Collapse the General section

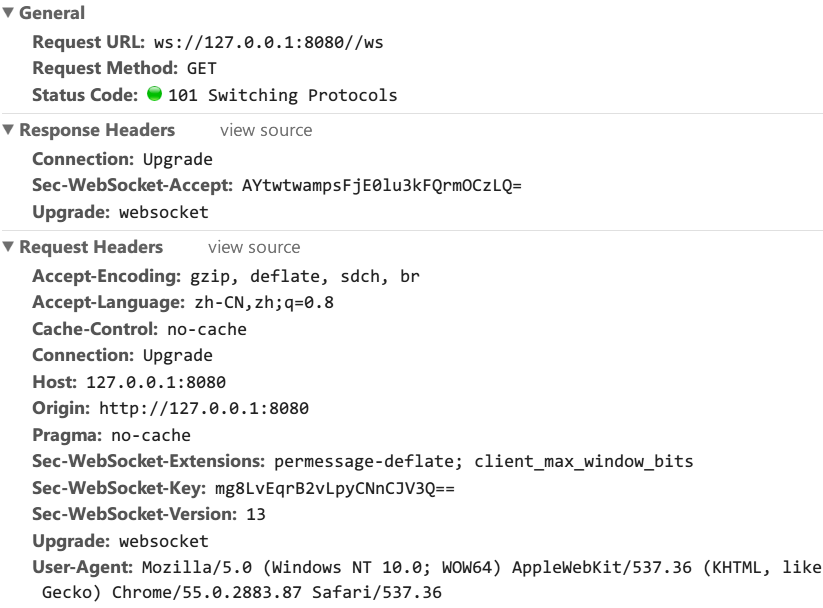click(10, 13)
